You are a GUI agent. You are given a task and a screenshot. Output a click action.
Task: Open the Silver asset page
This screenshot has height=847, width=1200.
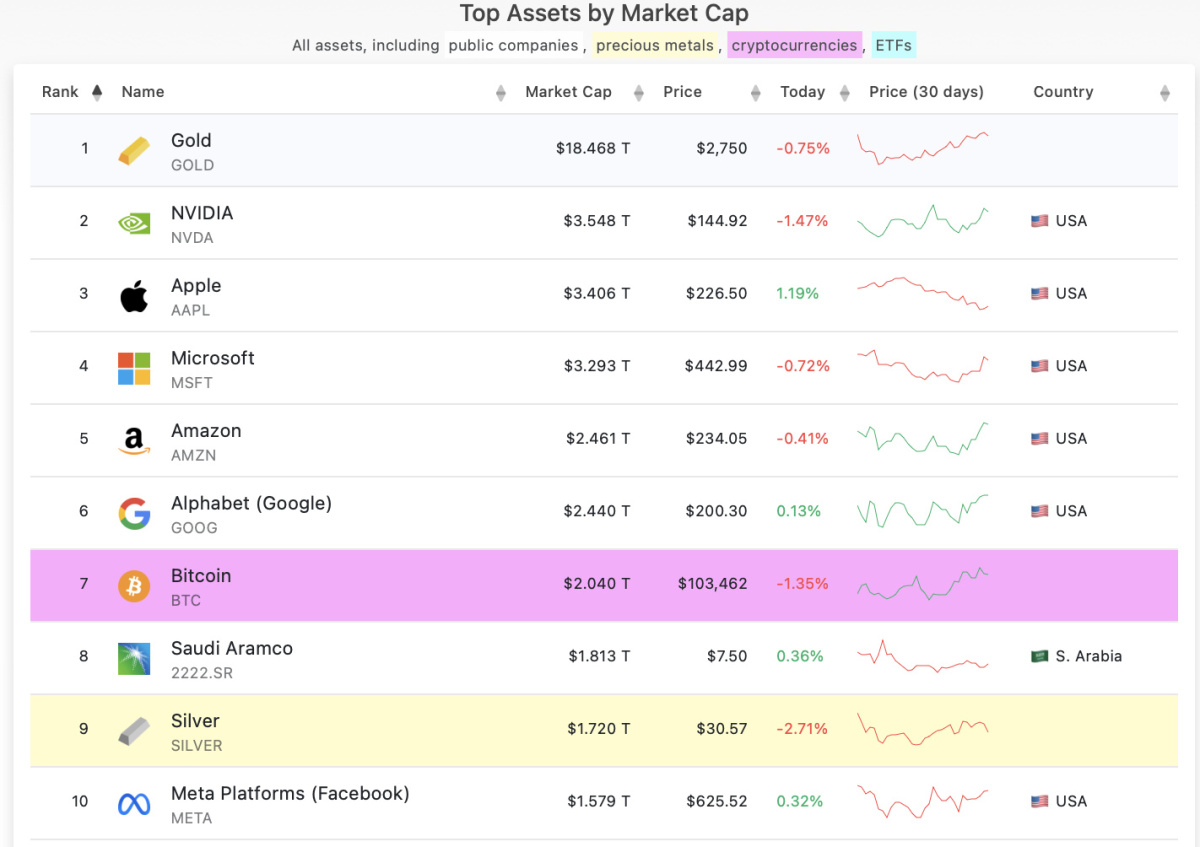click(x=195, y=721)
